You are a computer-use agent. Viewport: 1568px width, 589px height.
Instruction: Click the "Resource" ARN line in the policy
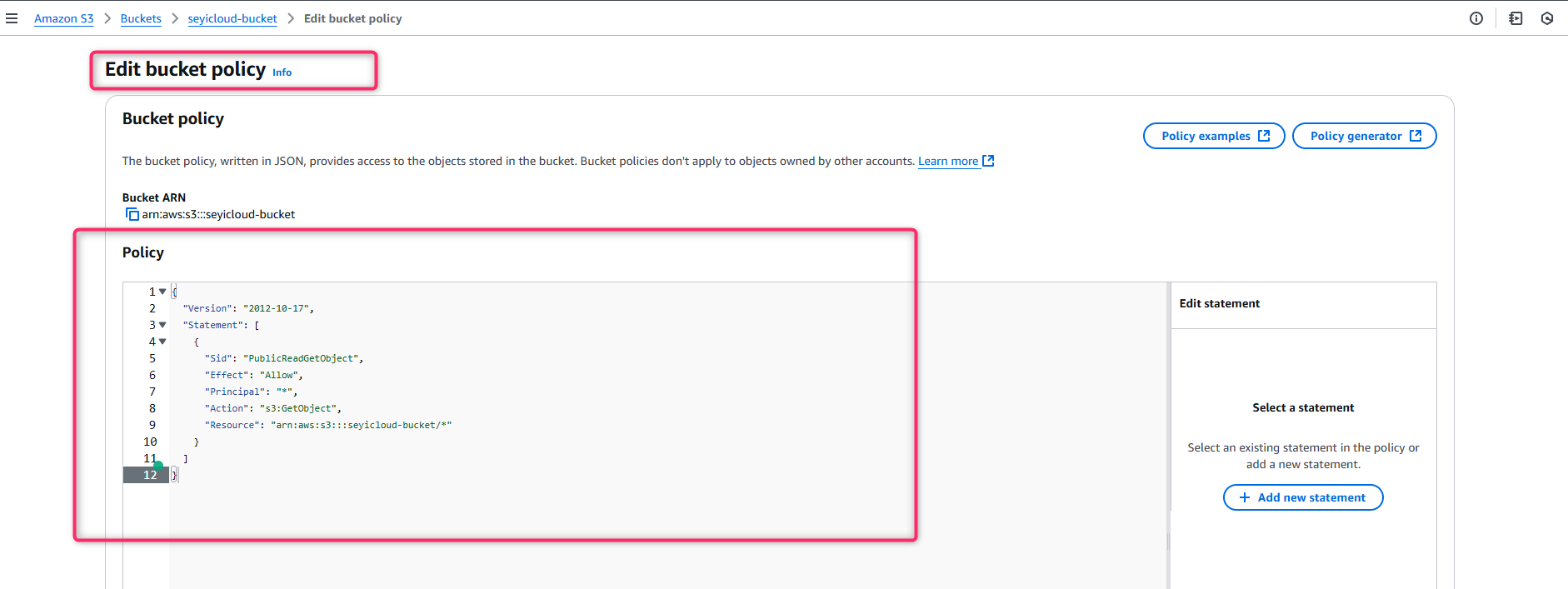(328, 425)
